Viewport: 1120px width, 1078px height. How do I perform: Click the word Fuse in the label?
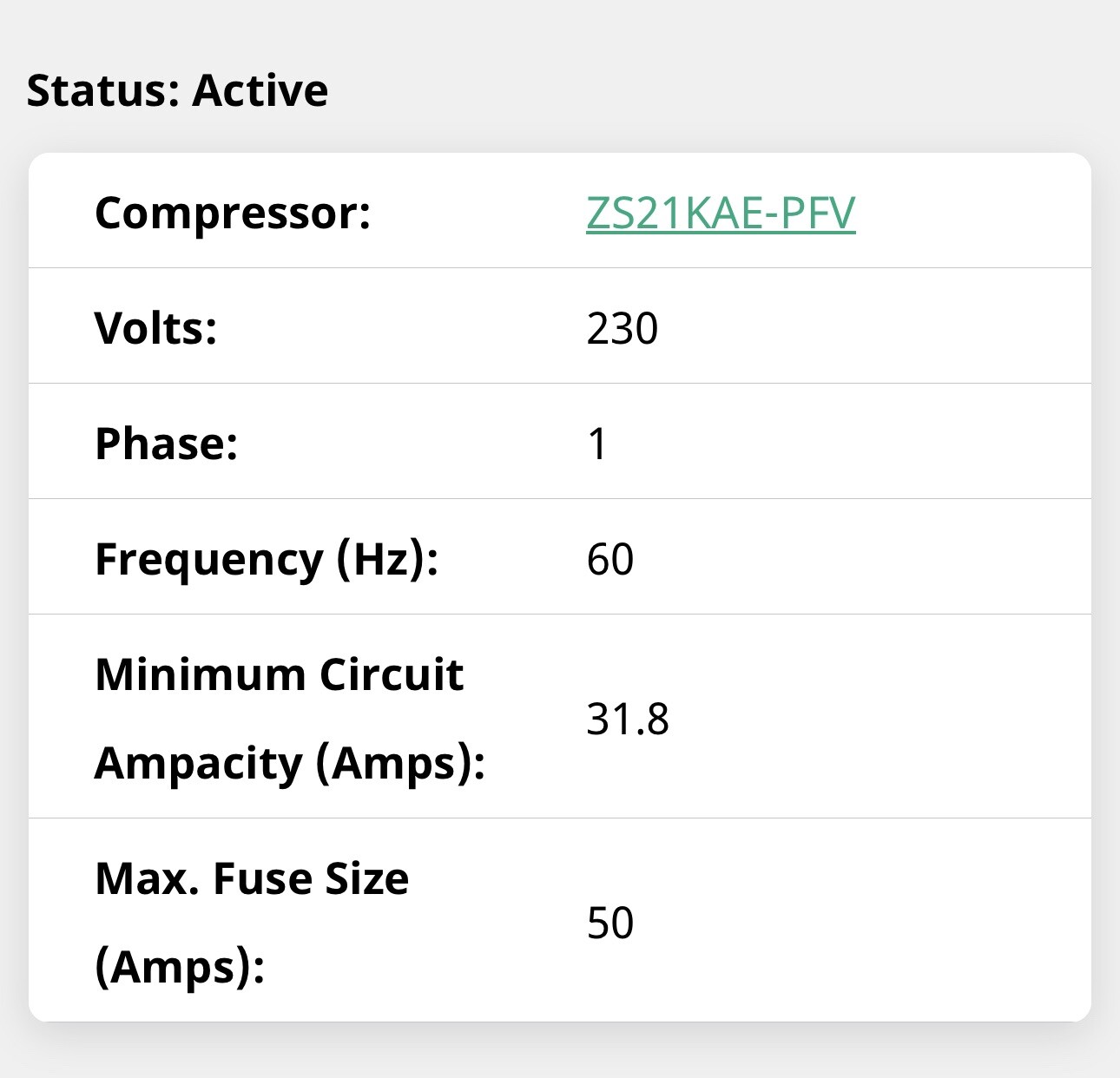point(261,878)
